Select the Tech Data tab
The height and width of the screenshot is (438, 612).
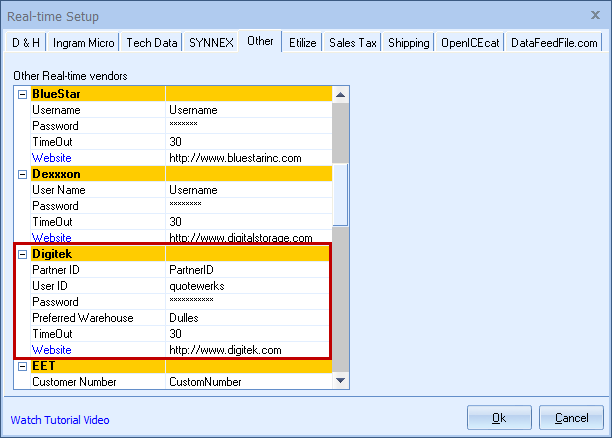(x=152, y=42)
